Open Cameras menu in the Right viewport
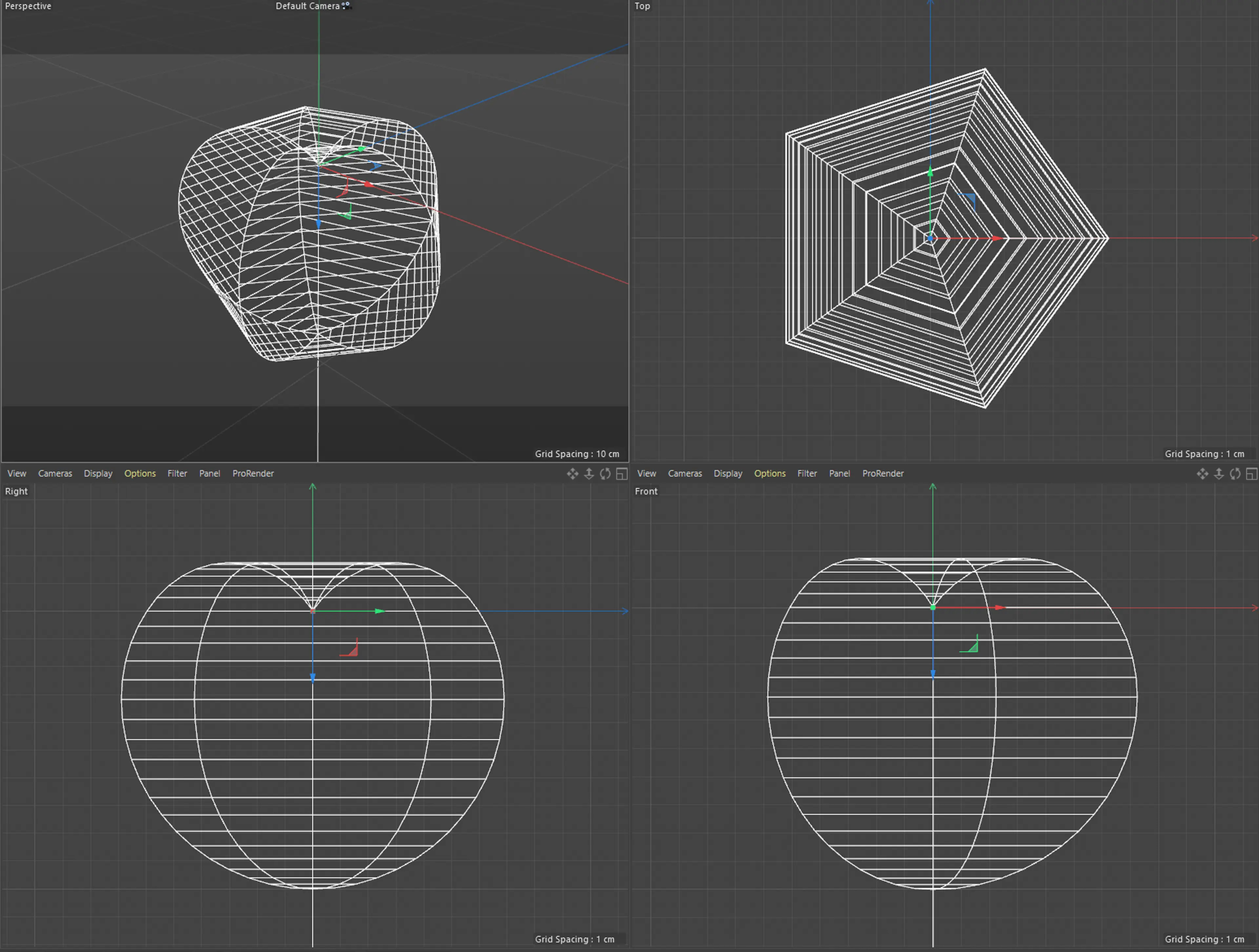The image size is (1259, 952). [x=55, y=473]
